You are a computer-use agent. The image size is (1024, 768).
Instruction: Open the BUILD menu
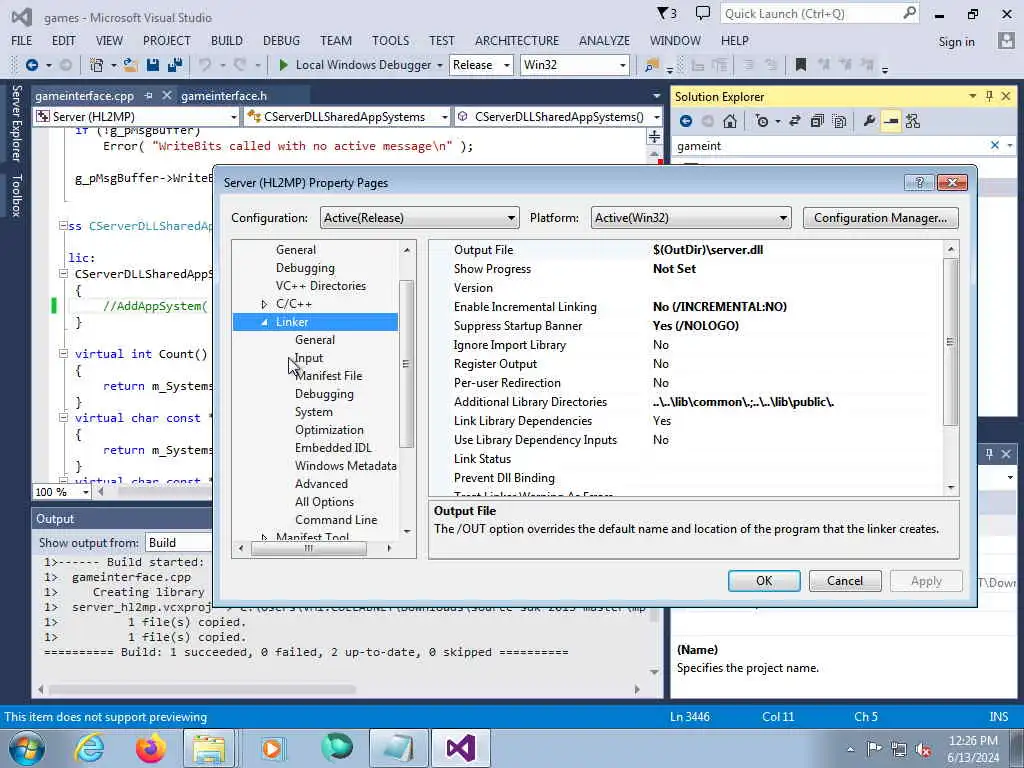click(227, 40)
